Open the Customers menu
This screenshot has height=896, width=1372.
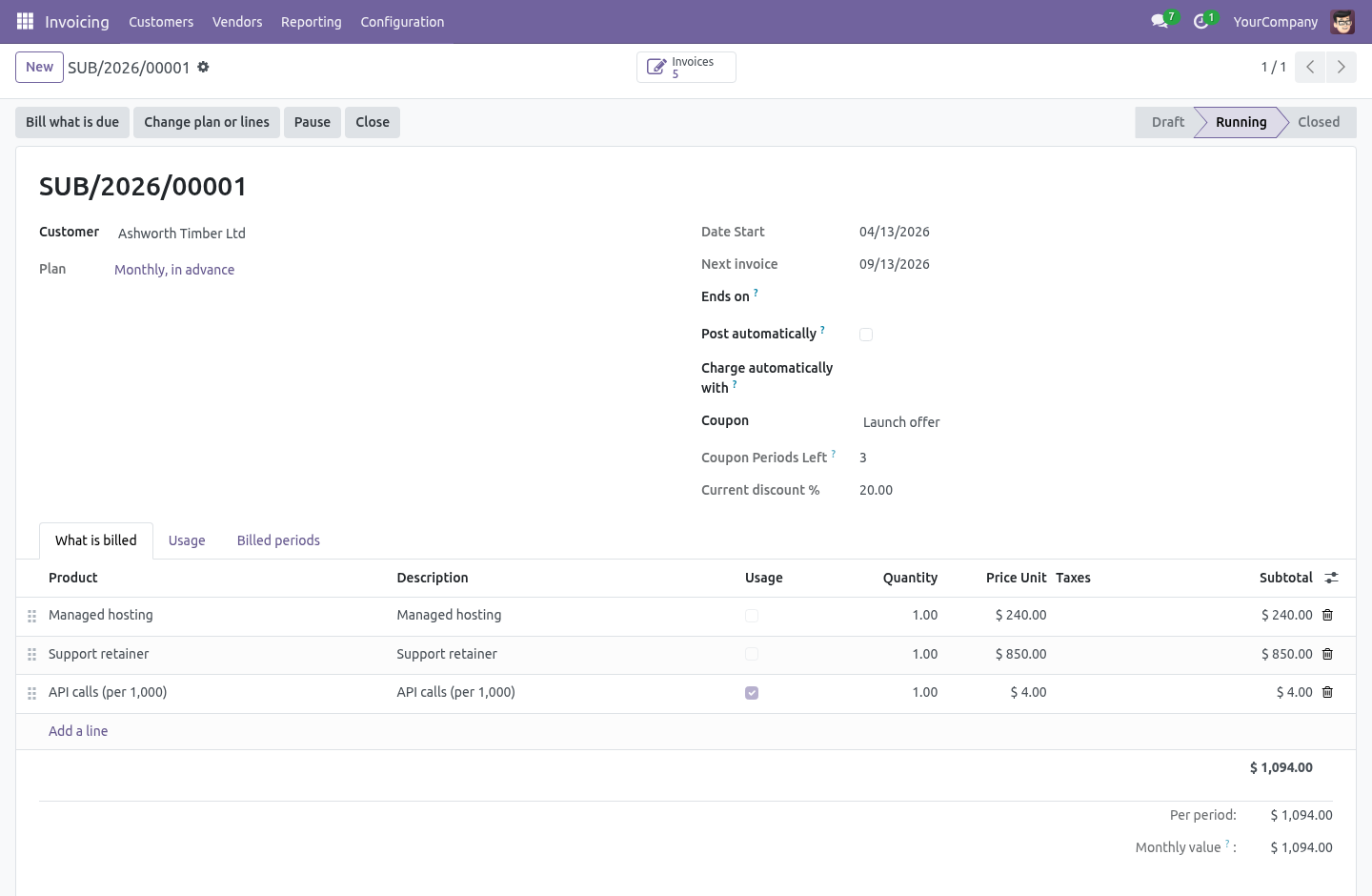coord(161,21)
